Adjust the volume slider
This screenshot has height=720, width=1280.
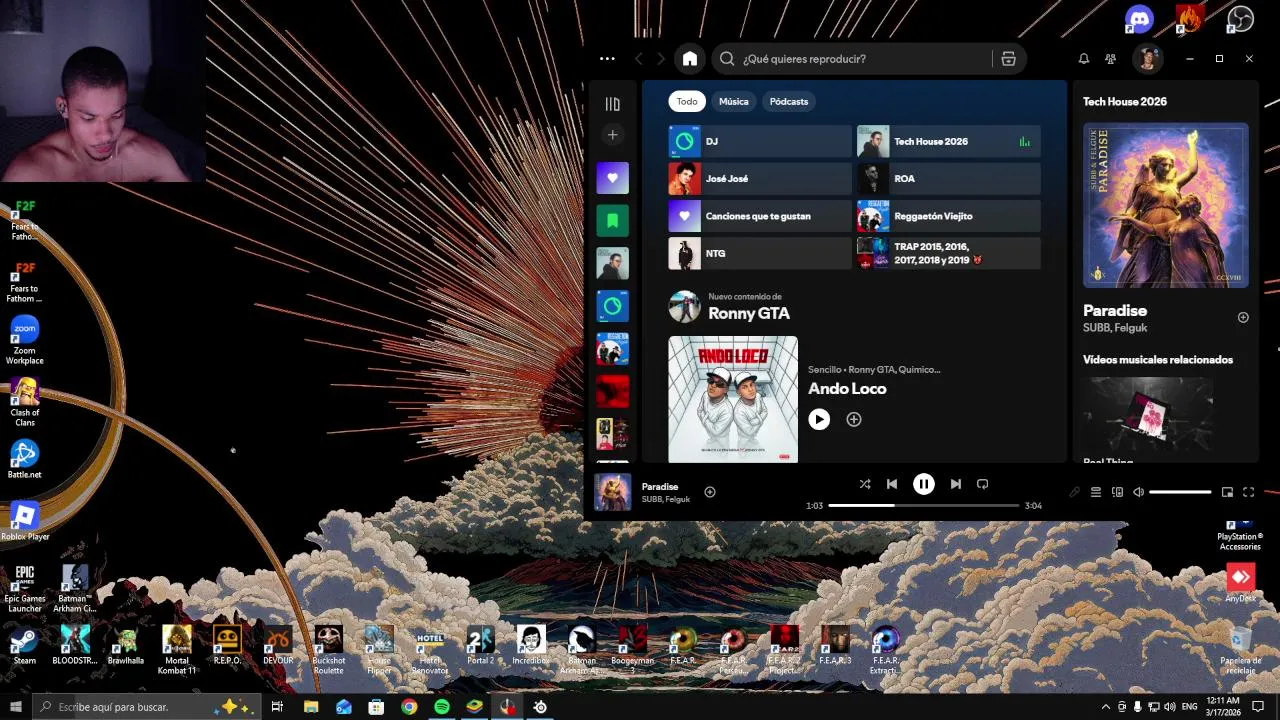pos(1180,492)
